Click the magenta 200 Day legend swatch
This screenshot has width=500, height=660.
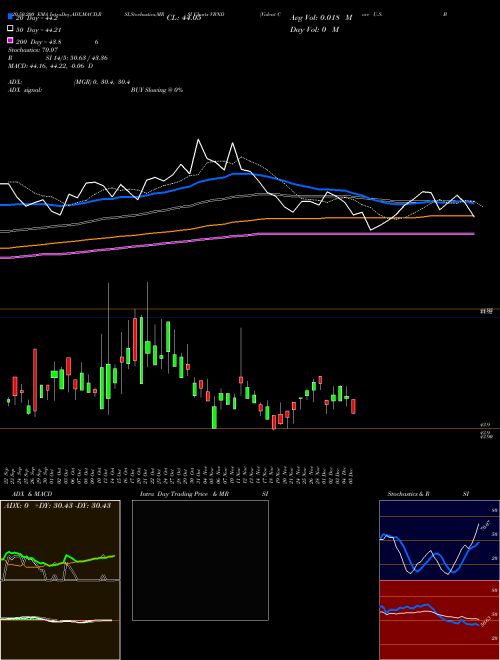10,40
